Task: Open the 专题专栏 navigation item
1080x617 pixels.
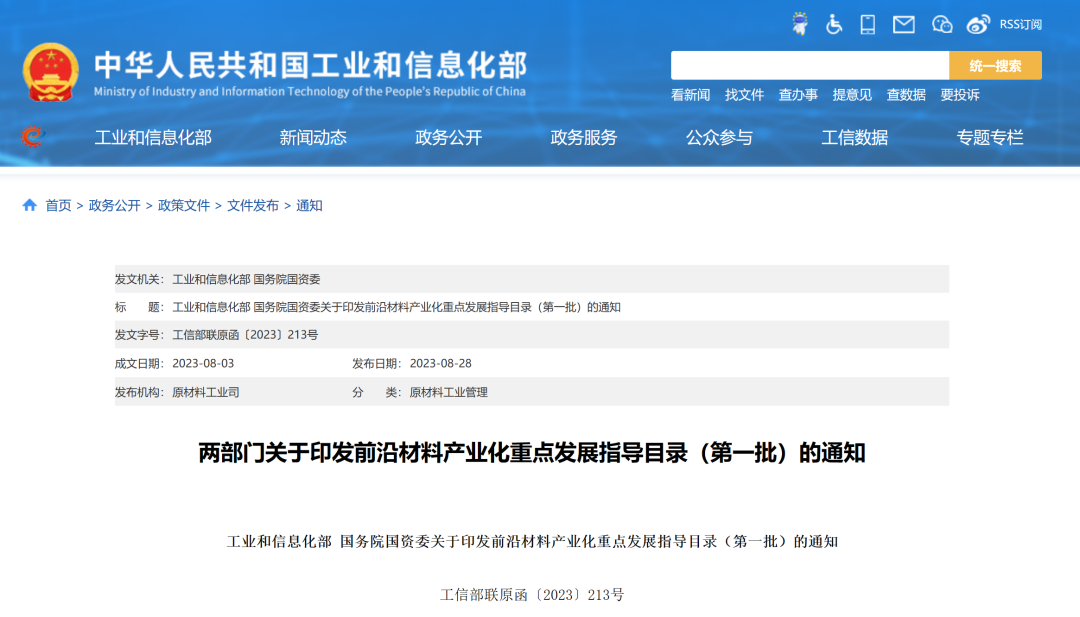Action: (988, 138)
